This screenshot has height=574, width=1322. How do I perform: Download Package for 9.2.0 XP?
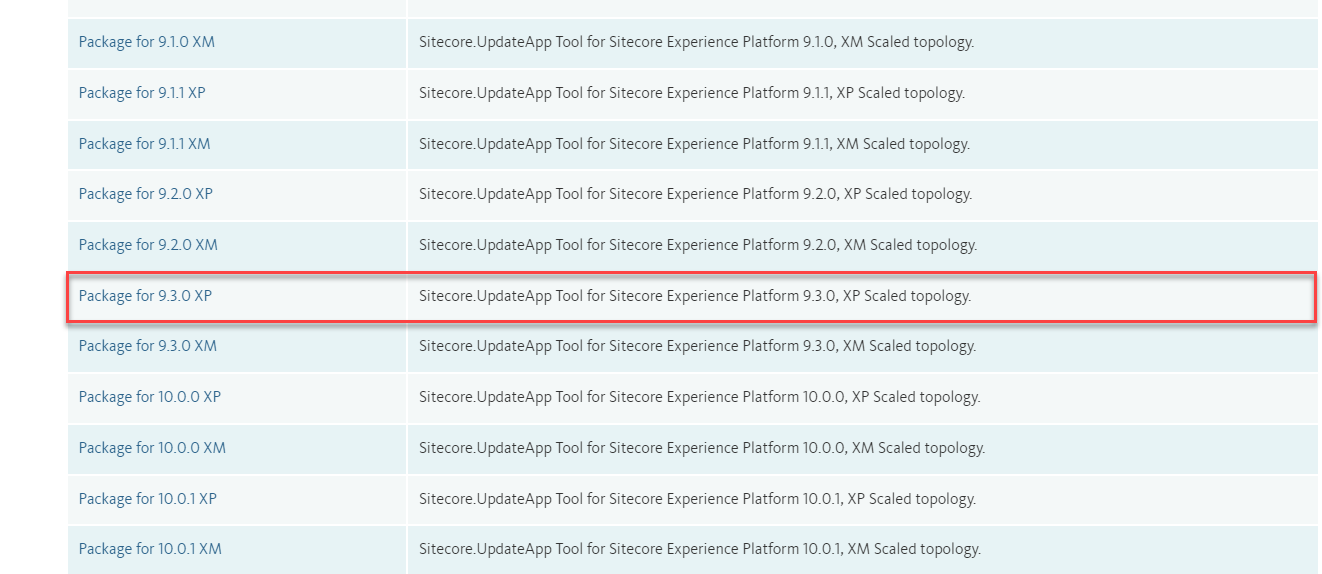145,194
